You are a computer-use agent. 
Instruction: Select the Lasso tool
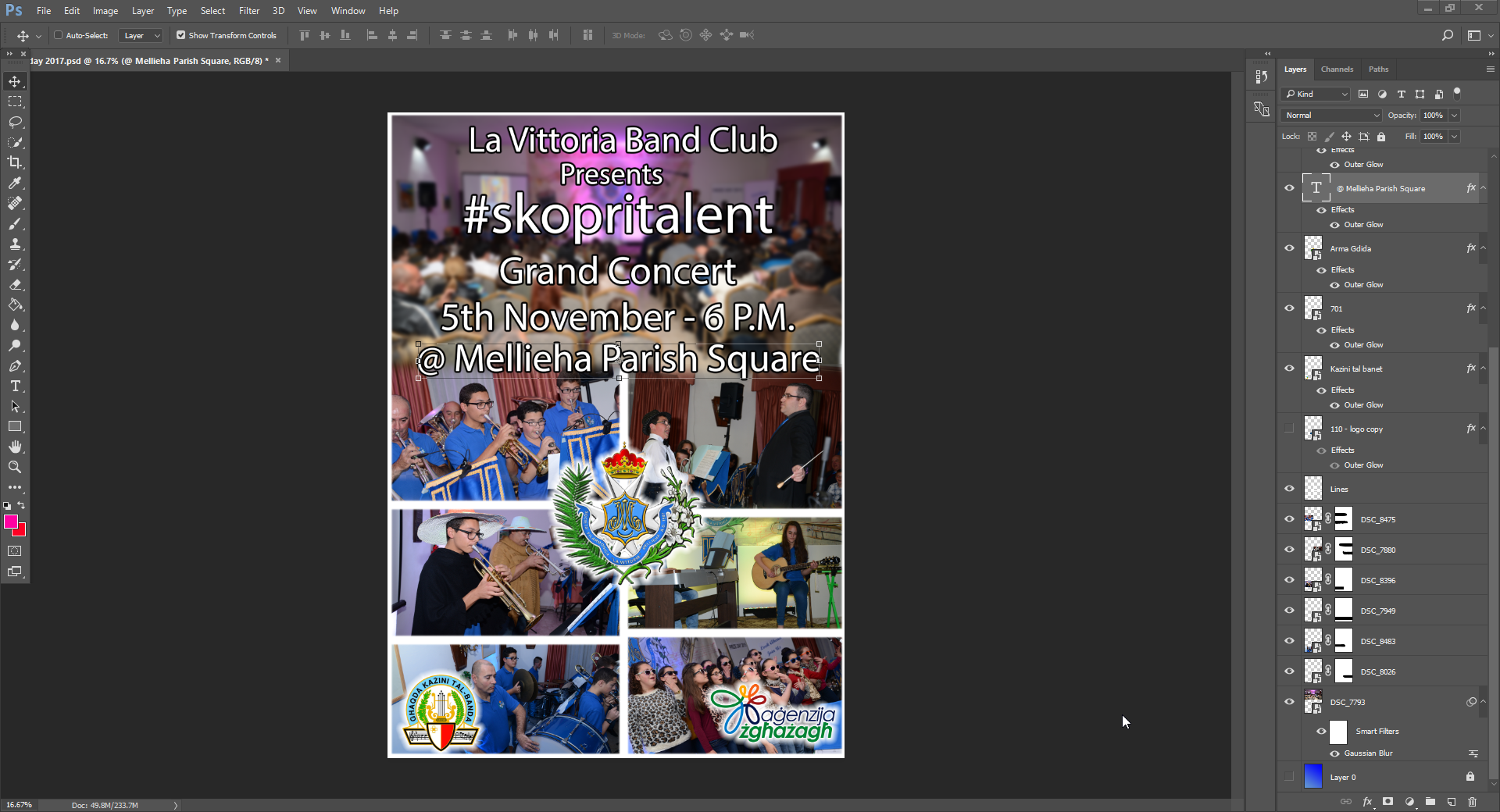click(x=15, y=122)
